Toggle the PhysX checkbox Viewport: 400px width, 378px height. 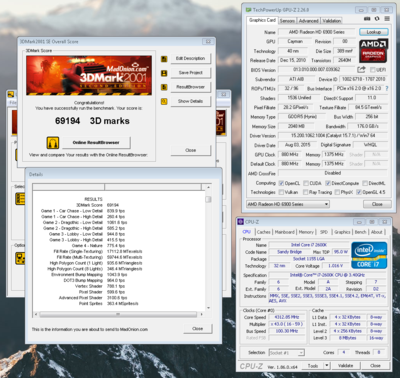click(x=337, y=192)
